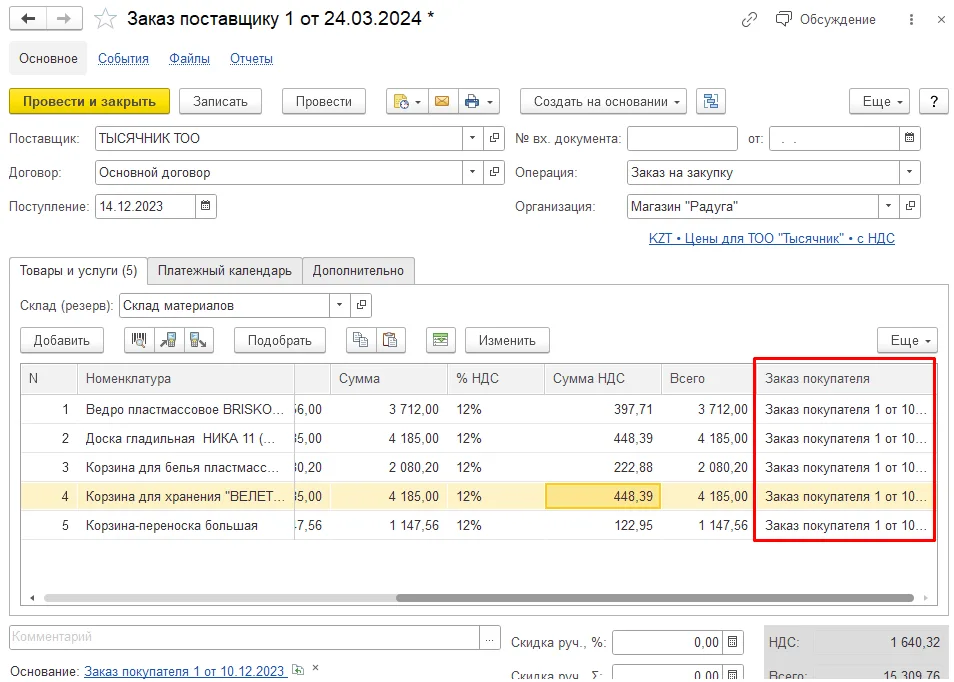This screenshot has width=954, height=682.
Task: Click the № вх. документа input field
Action: point(682,138)
